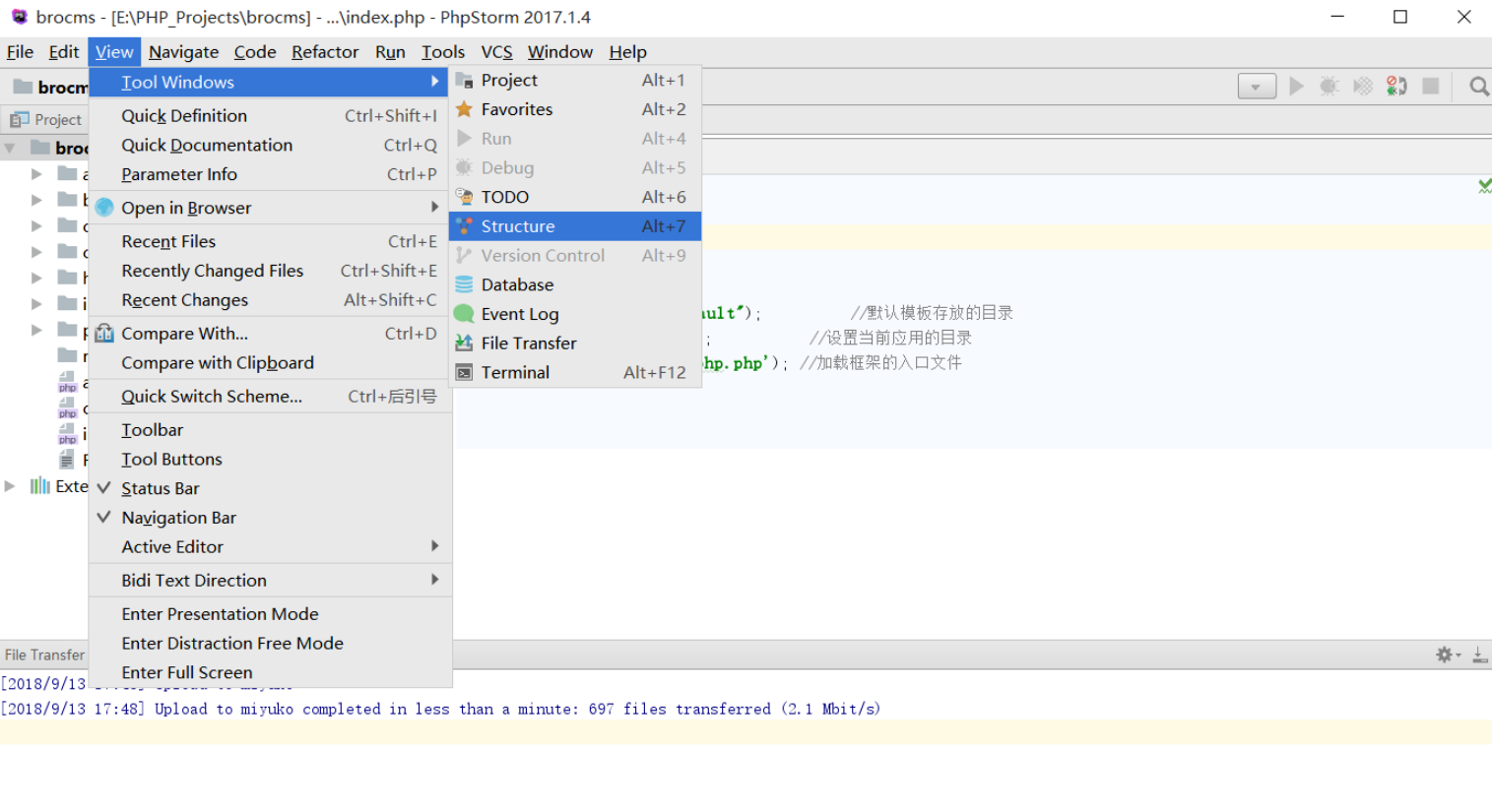
Task: Select Project in the Tool Windows submenu
Action: tap(575, 81)
